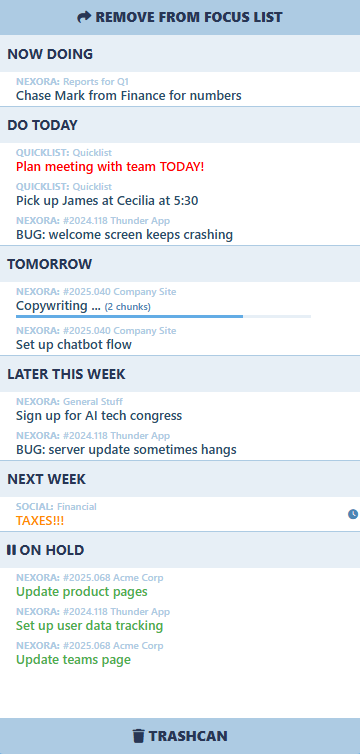Click the Set up chatbot flow task
Screen dimensions: 360x754
coord(74,345)
